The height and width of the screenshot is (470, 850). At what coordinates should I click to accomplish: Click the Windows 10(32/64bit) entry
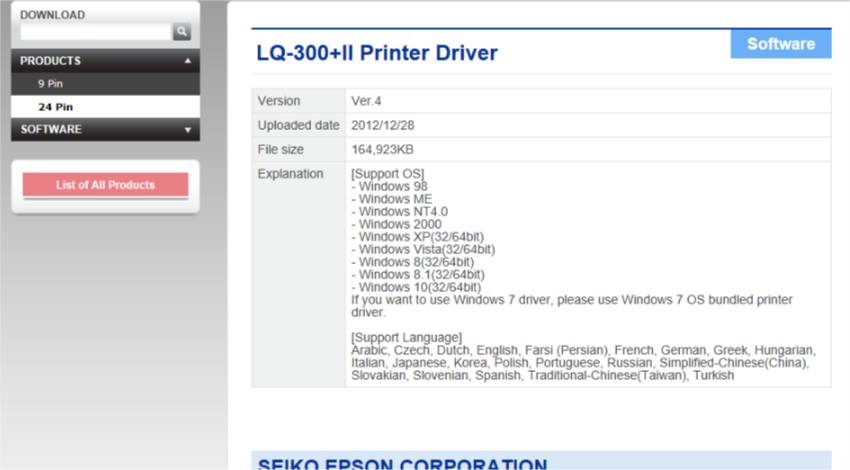[x=416, y=287]
